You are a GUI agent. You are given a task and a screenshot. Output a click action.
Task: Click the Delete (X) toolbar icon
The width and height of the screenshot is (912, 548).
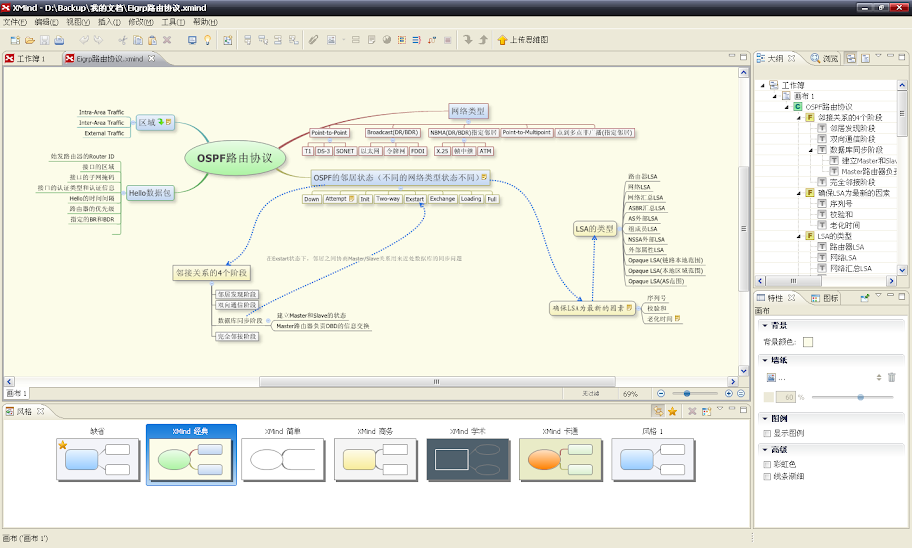pos(167,40)
